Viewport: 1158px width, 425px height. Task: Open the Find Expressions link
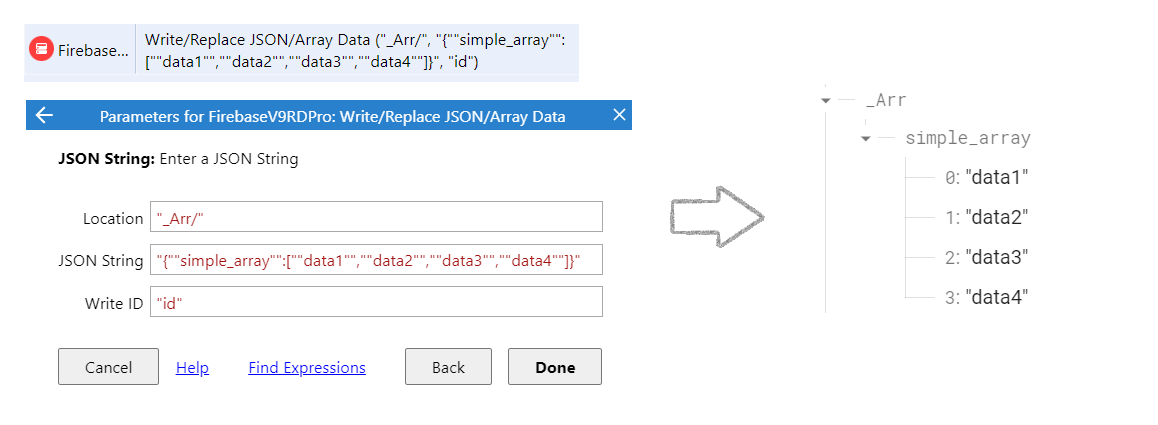click(307, 367)
